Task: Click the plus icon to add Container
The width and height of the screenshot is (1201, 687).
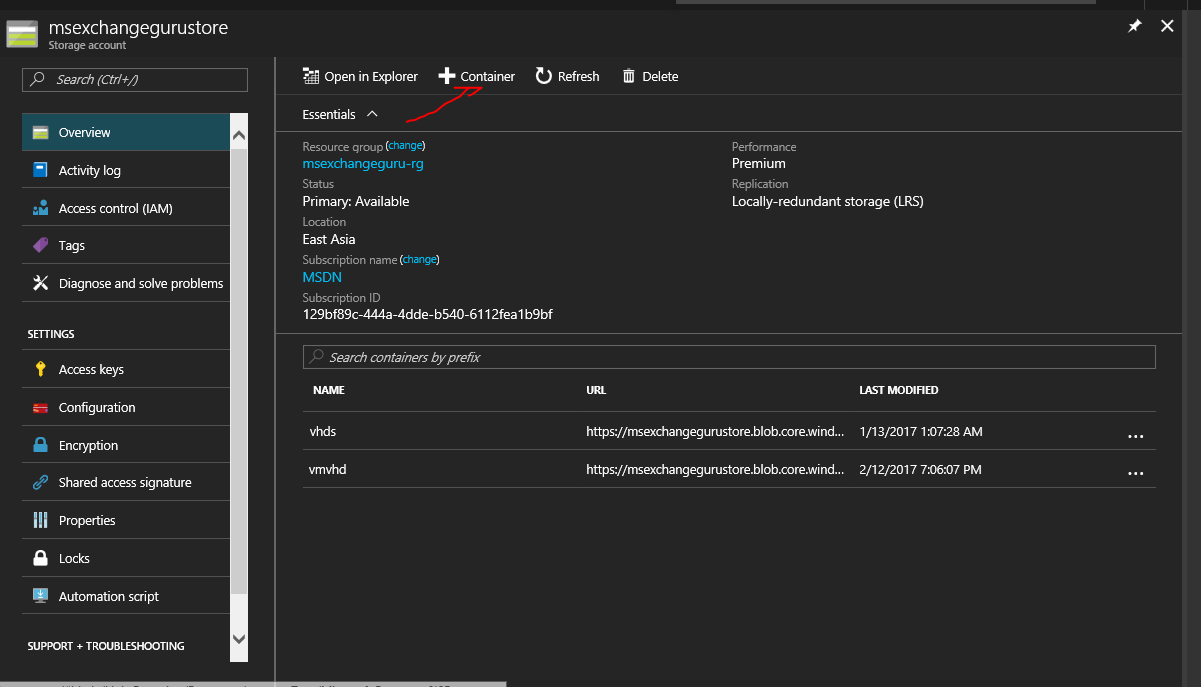Action: 447,76
